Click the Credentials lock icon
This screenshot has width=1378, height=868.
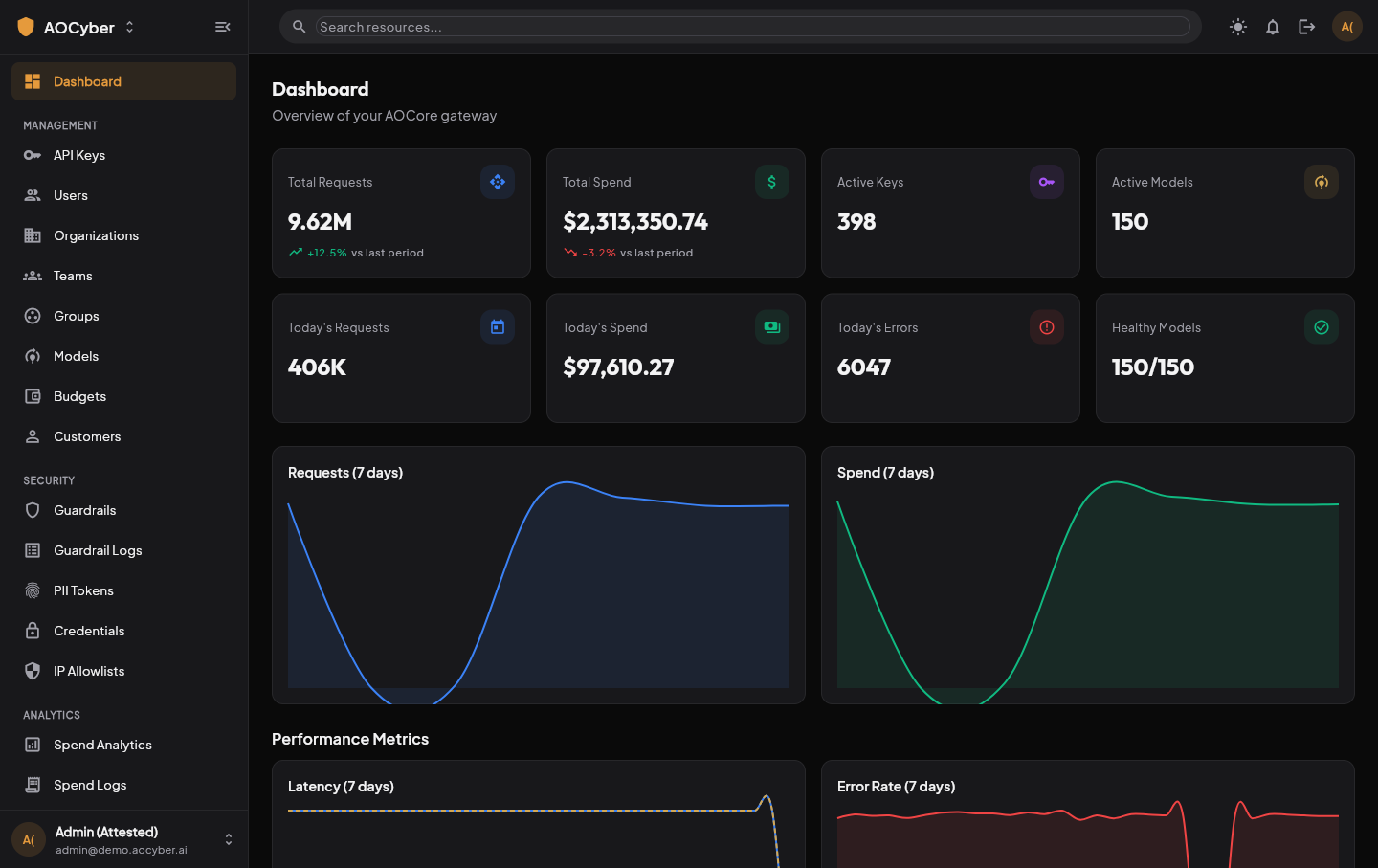point(33,631)
